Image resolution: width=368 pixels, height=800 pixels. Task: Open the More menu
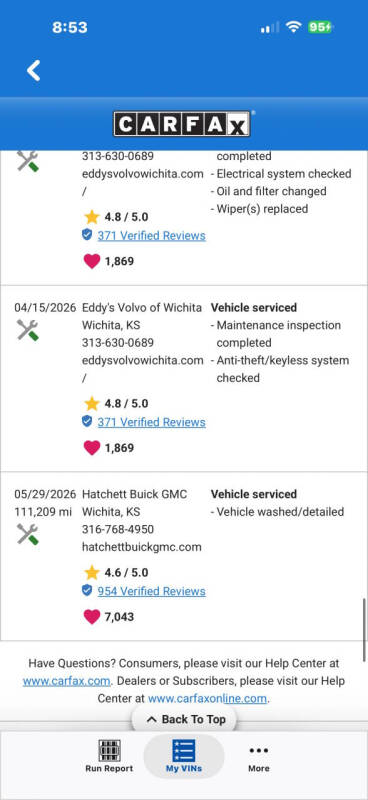259,756
